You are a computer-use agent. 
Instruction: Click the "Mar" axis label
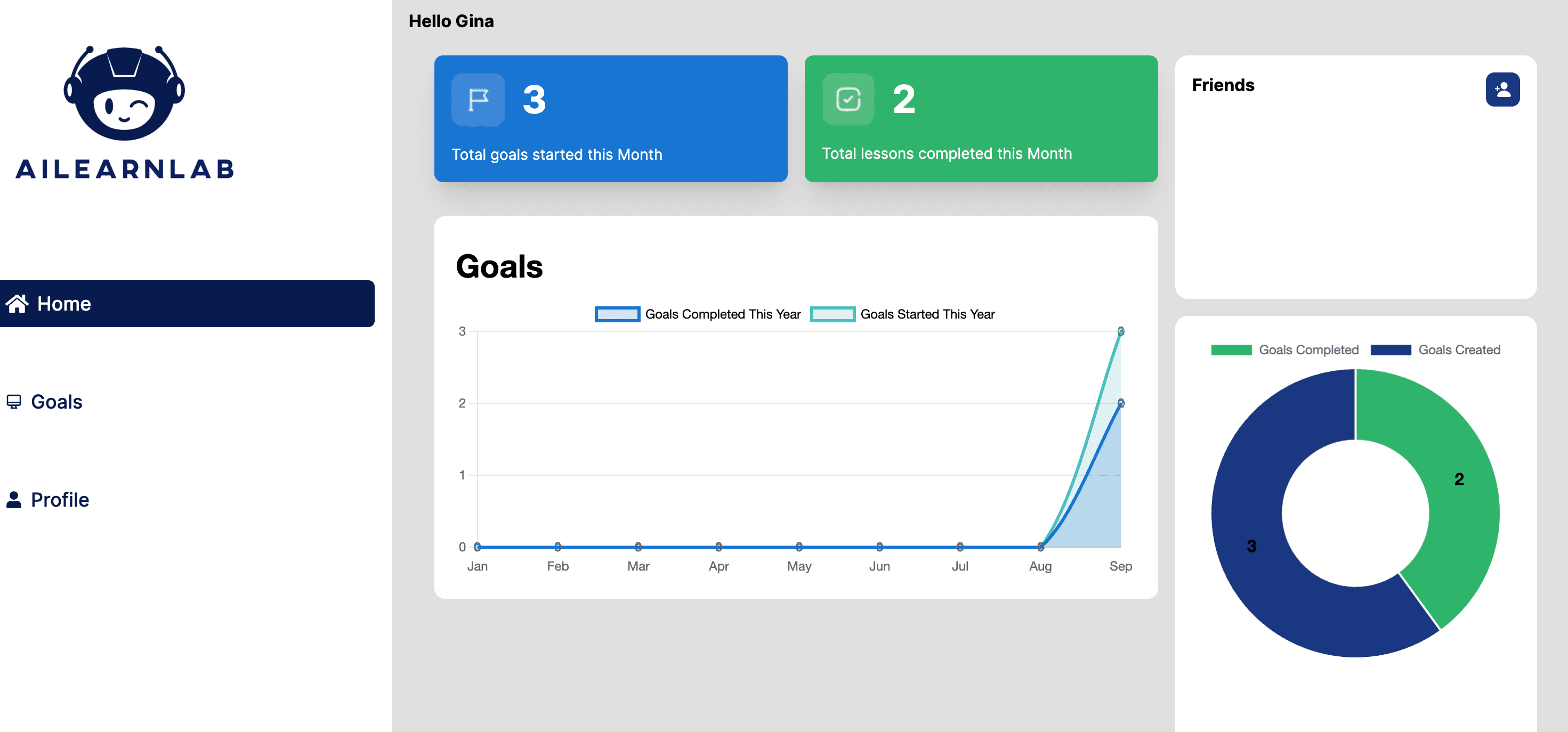click(x=638, y=566)
